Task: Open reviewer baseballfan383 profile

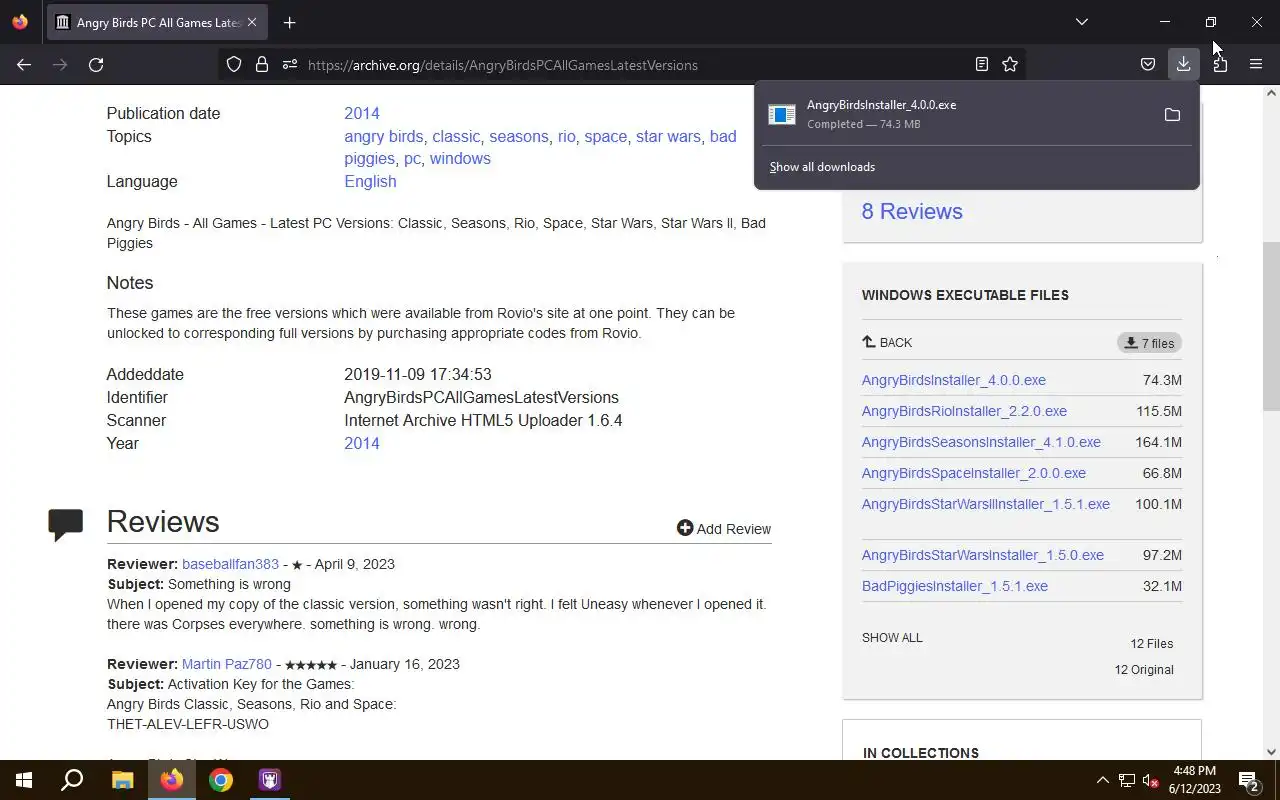Action: click(230, 564)
